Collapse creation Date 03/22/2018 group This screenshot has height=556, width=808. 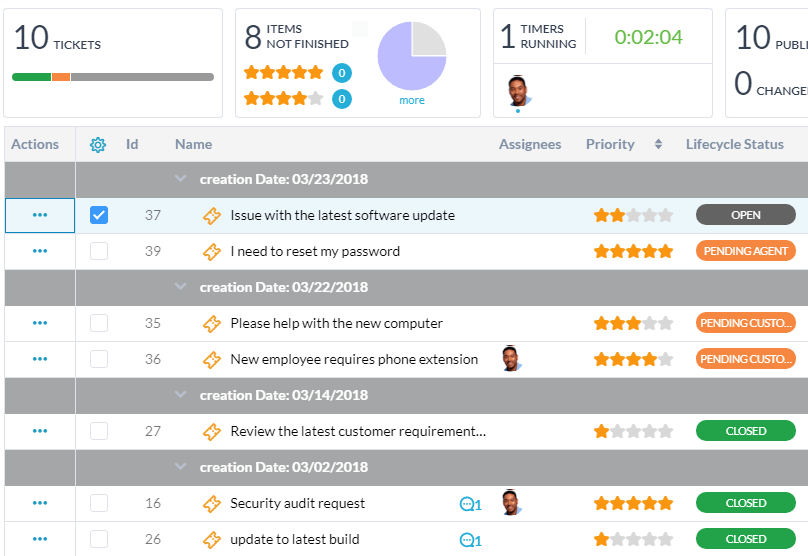tap(180, 287)
